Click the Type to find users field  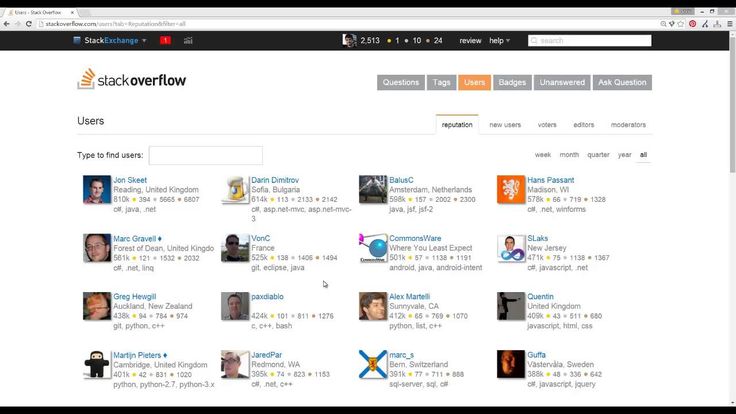[x=206, y=155]
